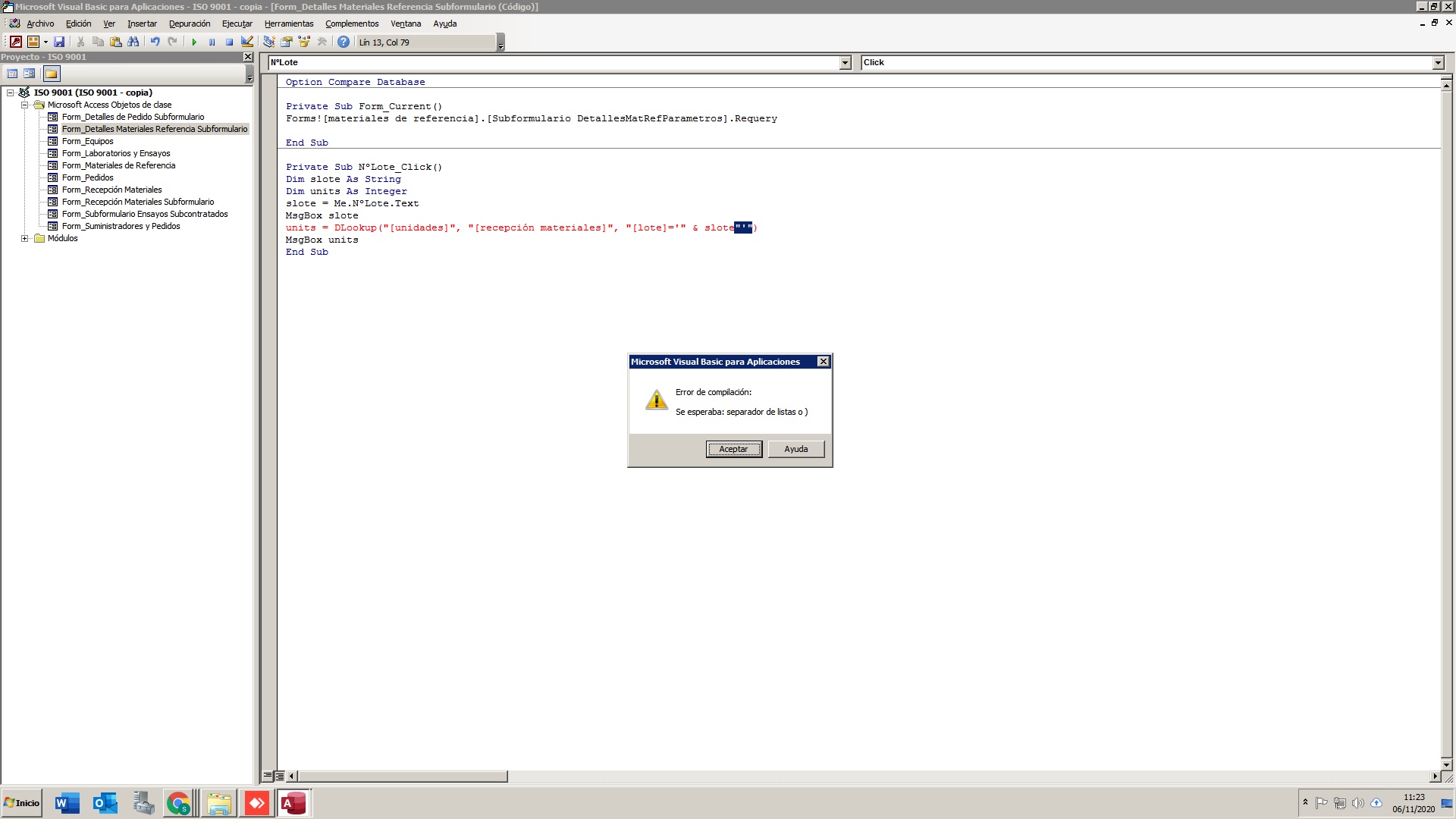Click the horizontal scrollbar right arrow
This screenshot has width=1456, height=819.
(1434, 777)
